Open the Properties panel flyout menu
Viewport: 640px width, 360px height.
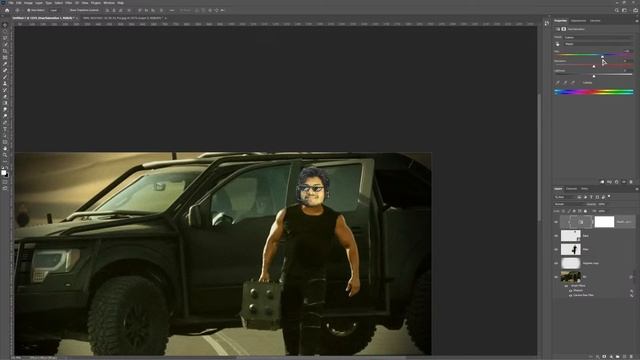(636, 20)
